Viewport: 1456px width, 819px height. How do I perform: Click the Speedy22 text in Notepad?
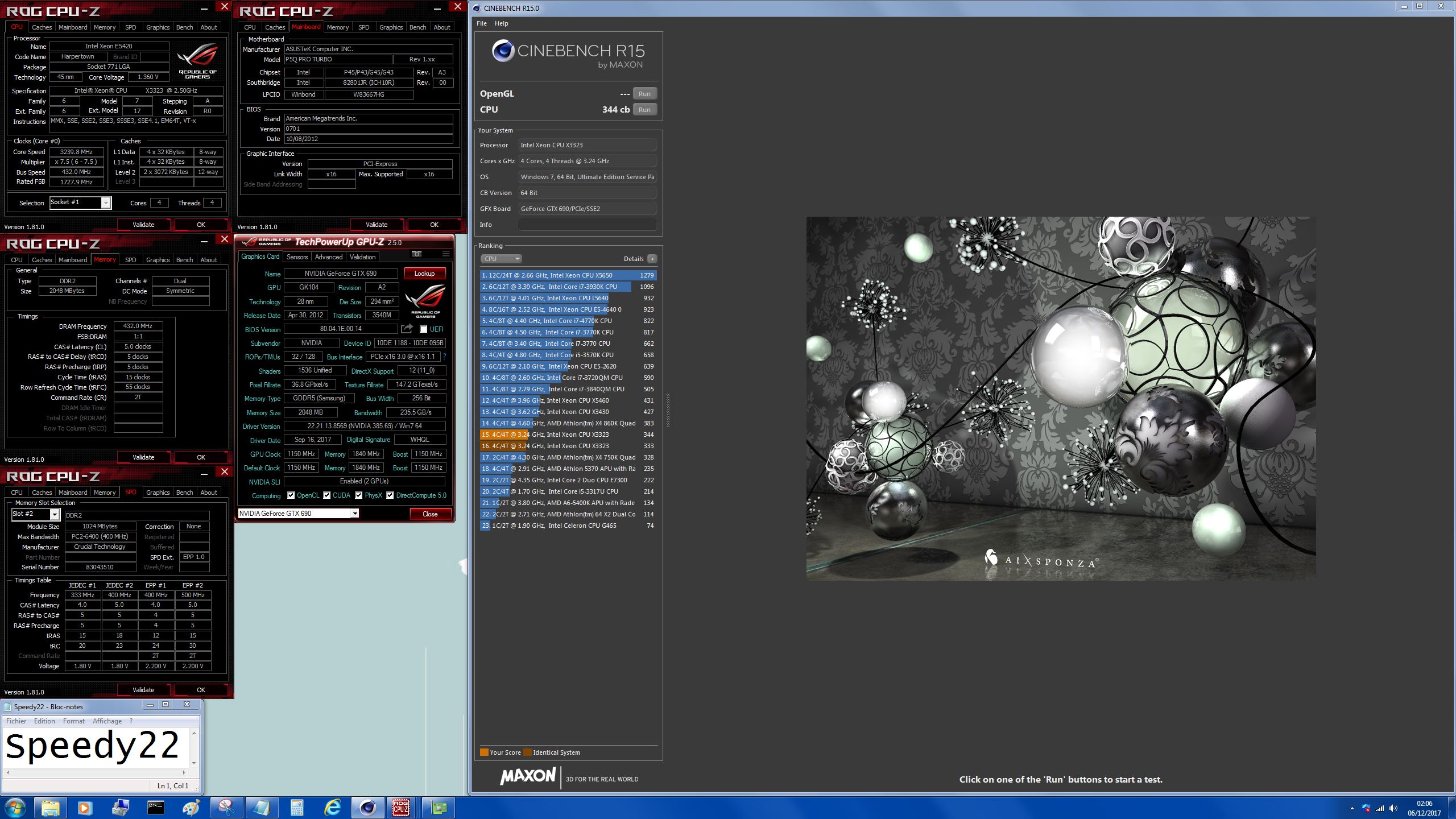tap(92, 746)
